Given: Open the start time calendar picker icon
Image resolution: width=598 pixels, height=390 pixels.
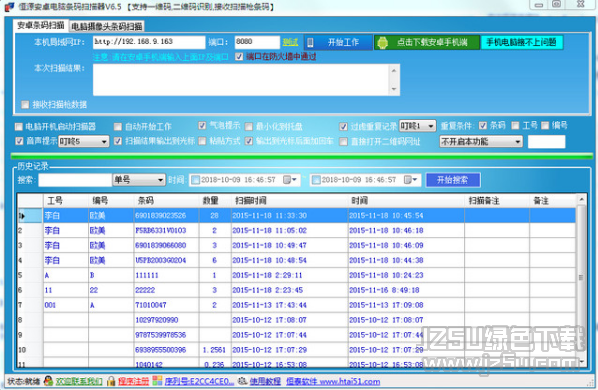Looking at the screenshot, I should pyautogui.click(x=290, y=180).
